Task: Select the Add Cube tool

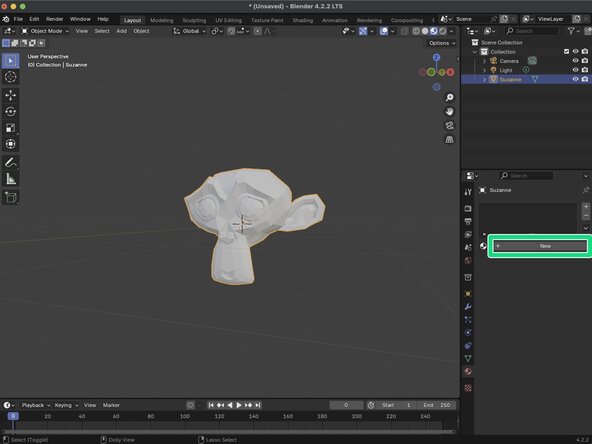Action: (11, 197)
